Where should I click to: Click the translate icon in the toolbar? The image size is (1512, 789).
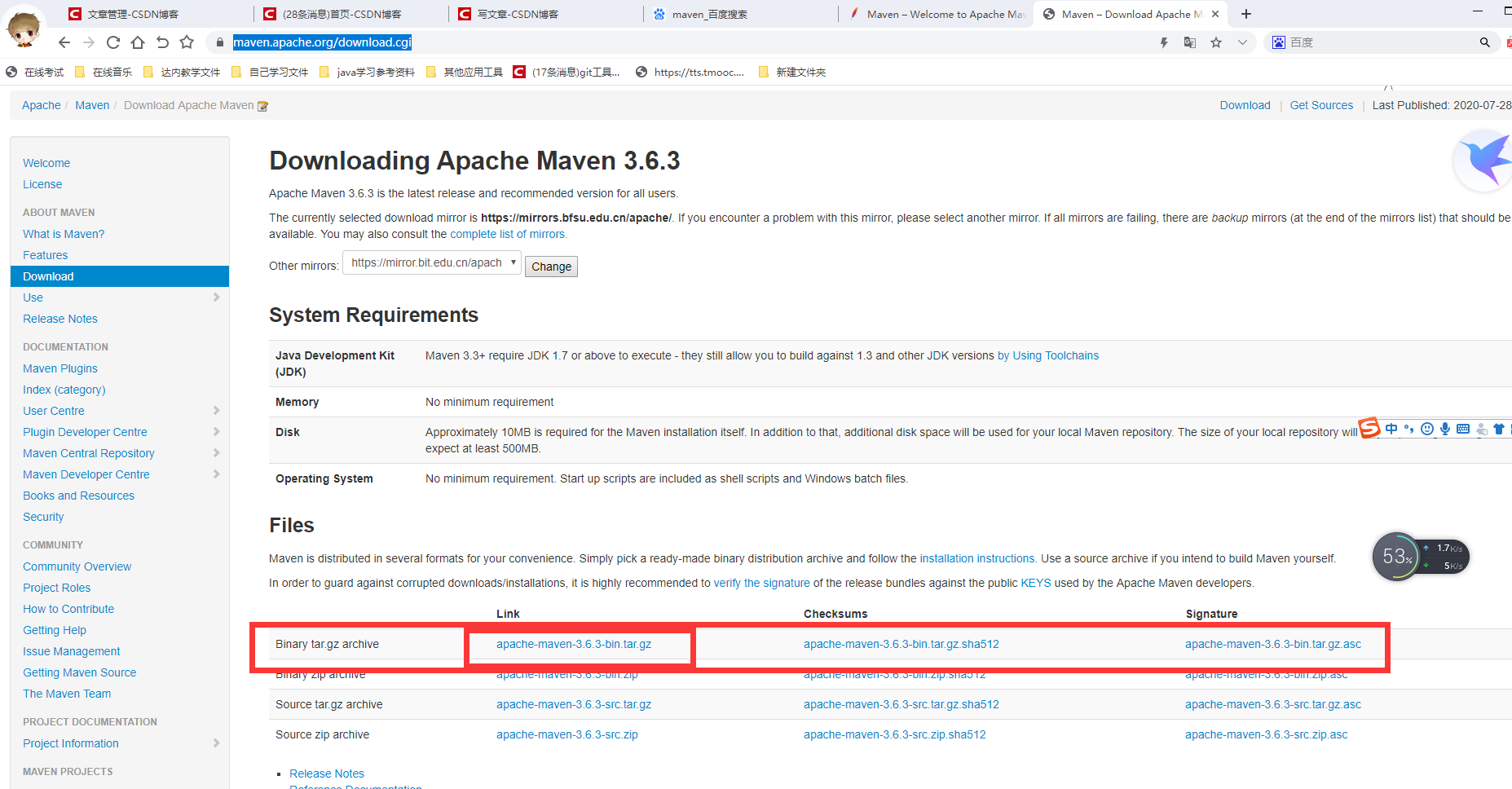1189,42
